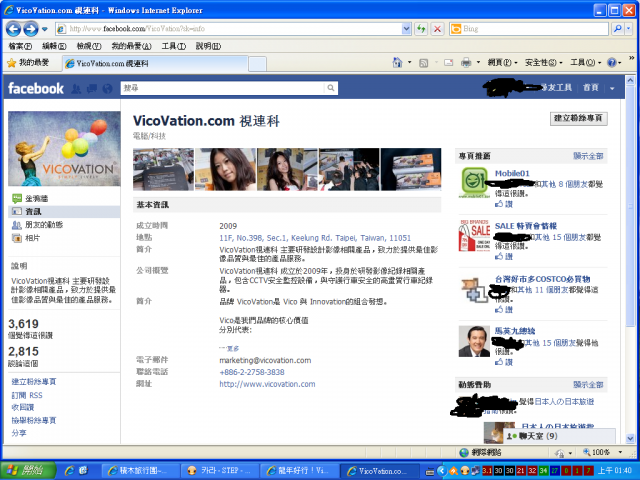Screen dimensions: 640x480
Task: Open the 檢視(V) menu
Action: (89, 46)
